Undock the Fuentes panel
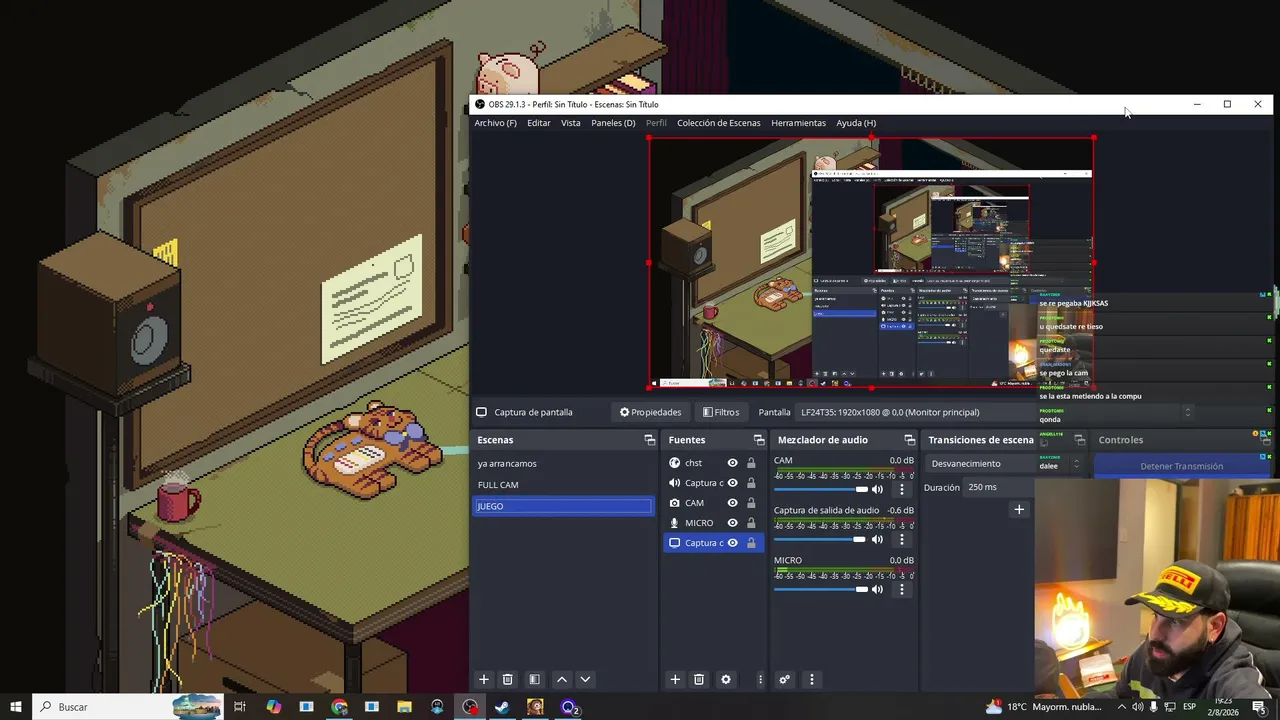Image resolution: width=1280 pixels, height=720 pixels. 759,440
